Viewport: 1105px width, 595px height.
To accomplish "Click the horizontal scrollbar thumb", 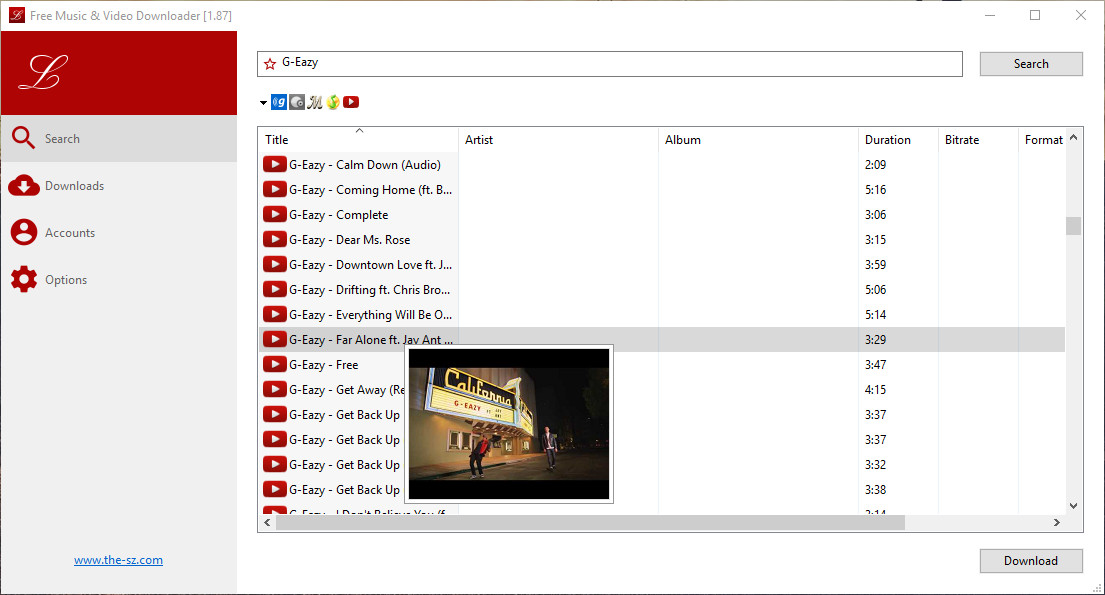I will pos(591,522).
